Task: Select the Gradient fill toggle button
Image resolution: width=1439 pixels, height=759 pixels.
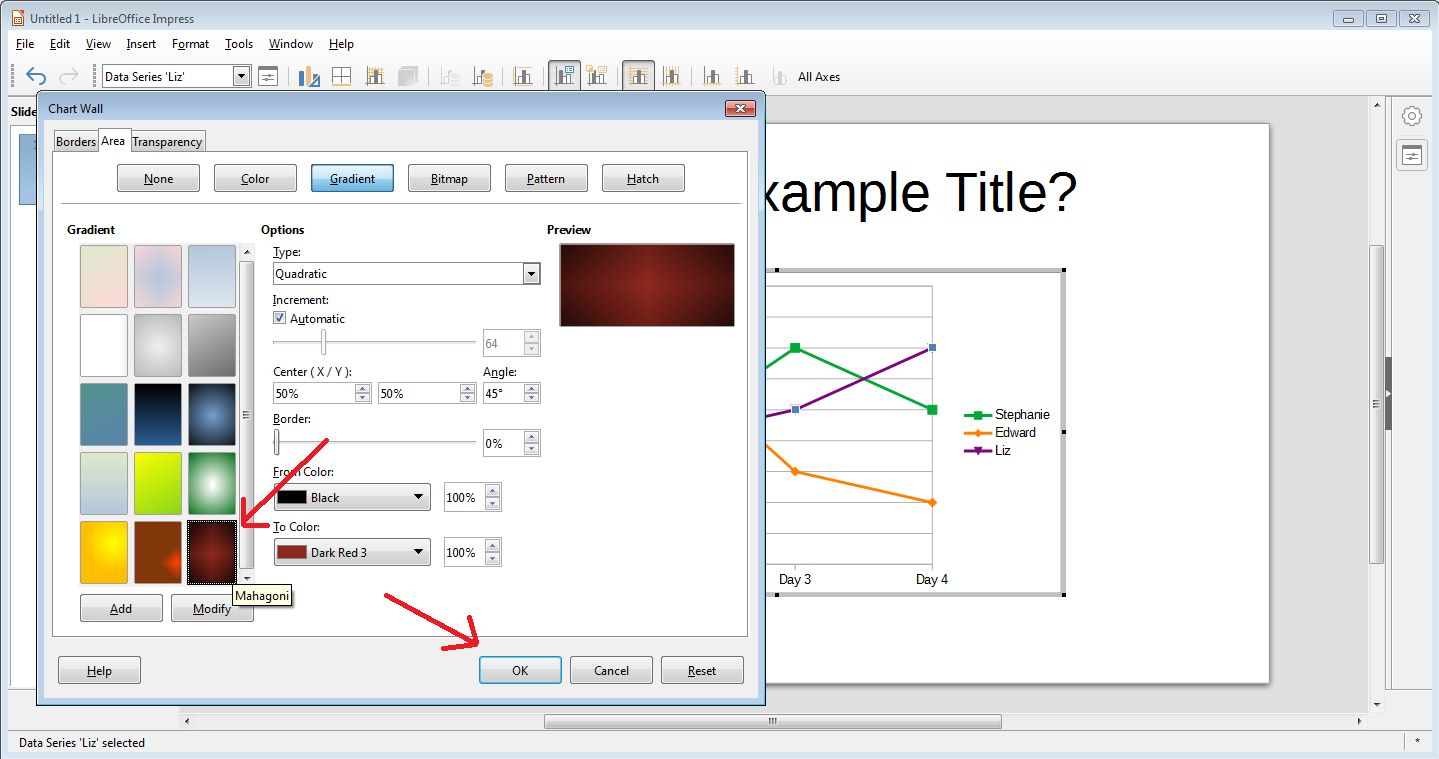Action: point(352,178)
